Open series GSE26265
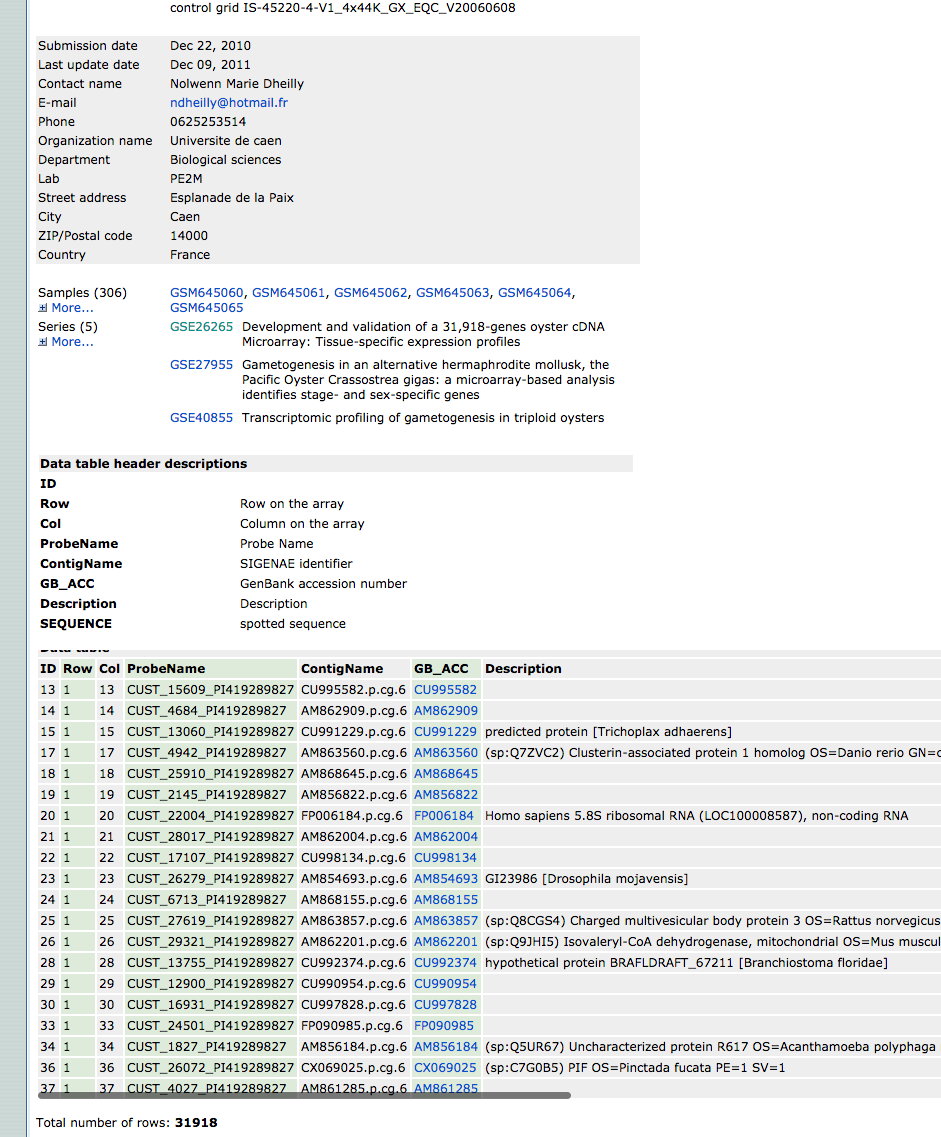 coord(202,327)
